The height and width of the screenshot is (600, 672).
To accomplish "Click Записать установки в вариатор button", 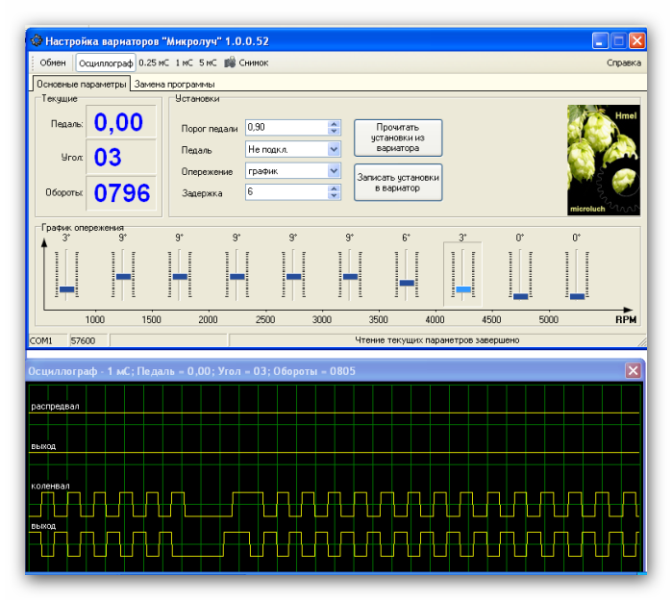I will tap(398, 183).
